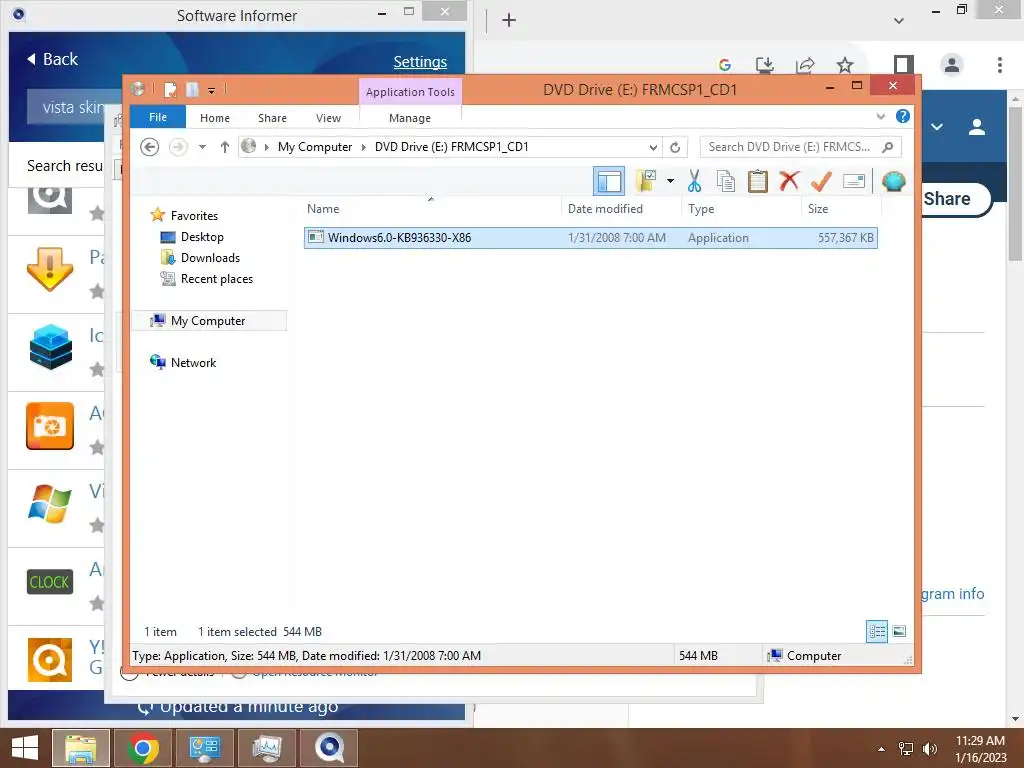
Task: Expand the address bar history dropdown
Action: [x=653, y=147]
